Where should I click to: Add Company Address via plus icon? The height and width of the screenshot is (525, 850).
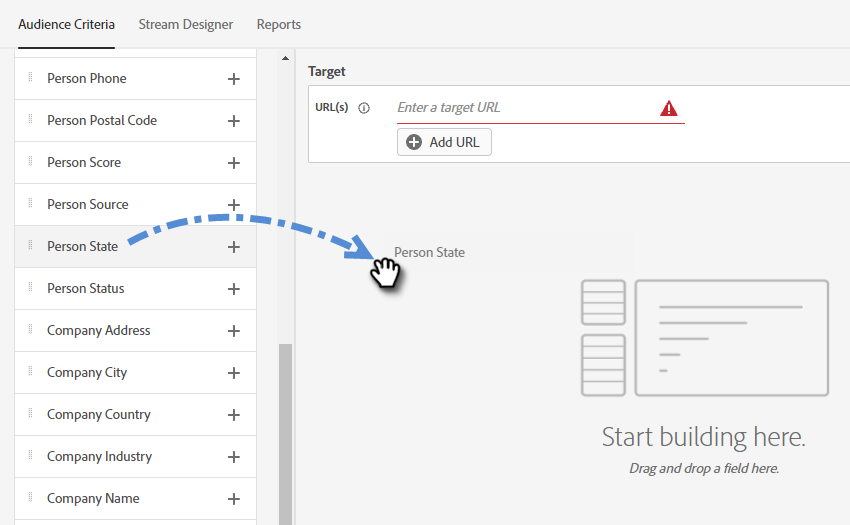tap(234, 331)
